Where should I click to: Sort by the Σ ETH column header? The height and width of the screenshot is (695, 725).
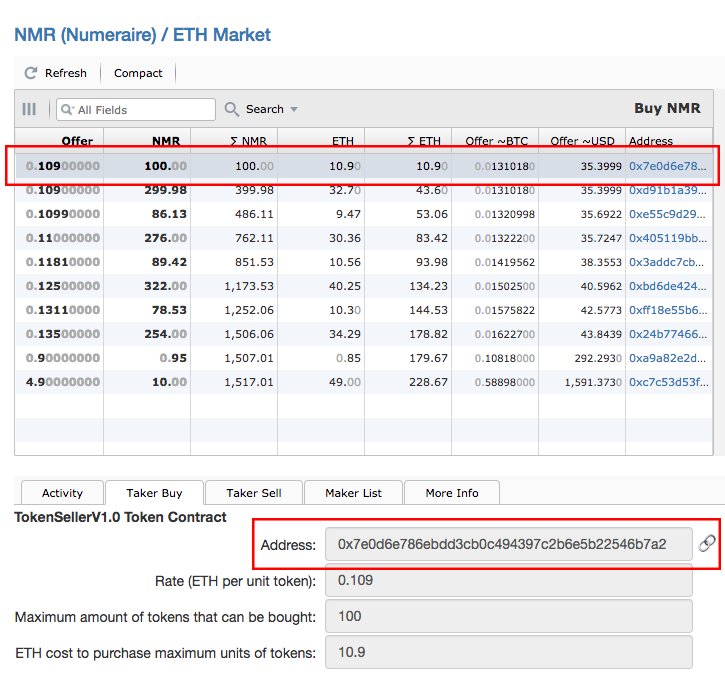click(x=408, y=141)
